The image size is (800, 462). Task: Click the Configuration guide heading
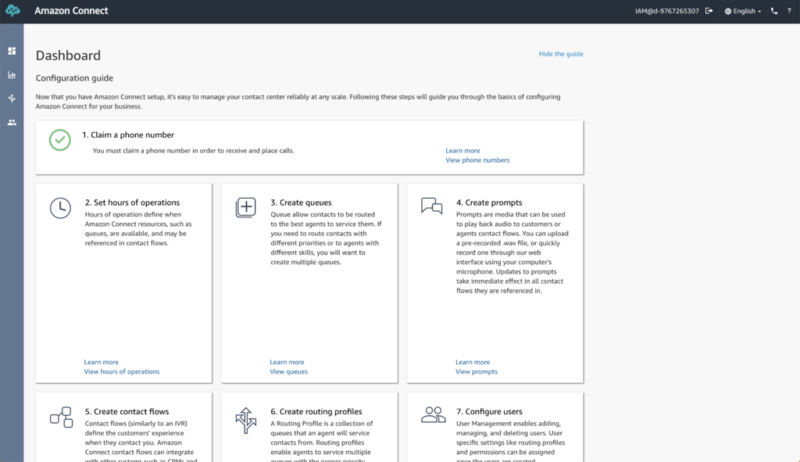[x=74, y=78]
